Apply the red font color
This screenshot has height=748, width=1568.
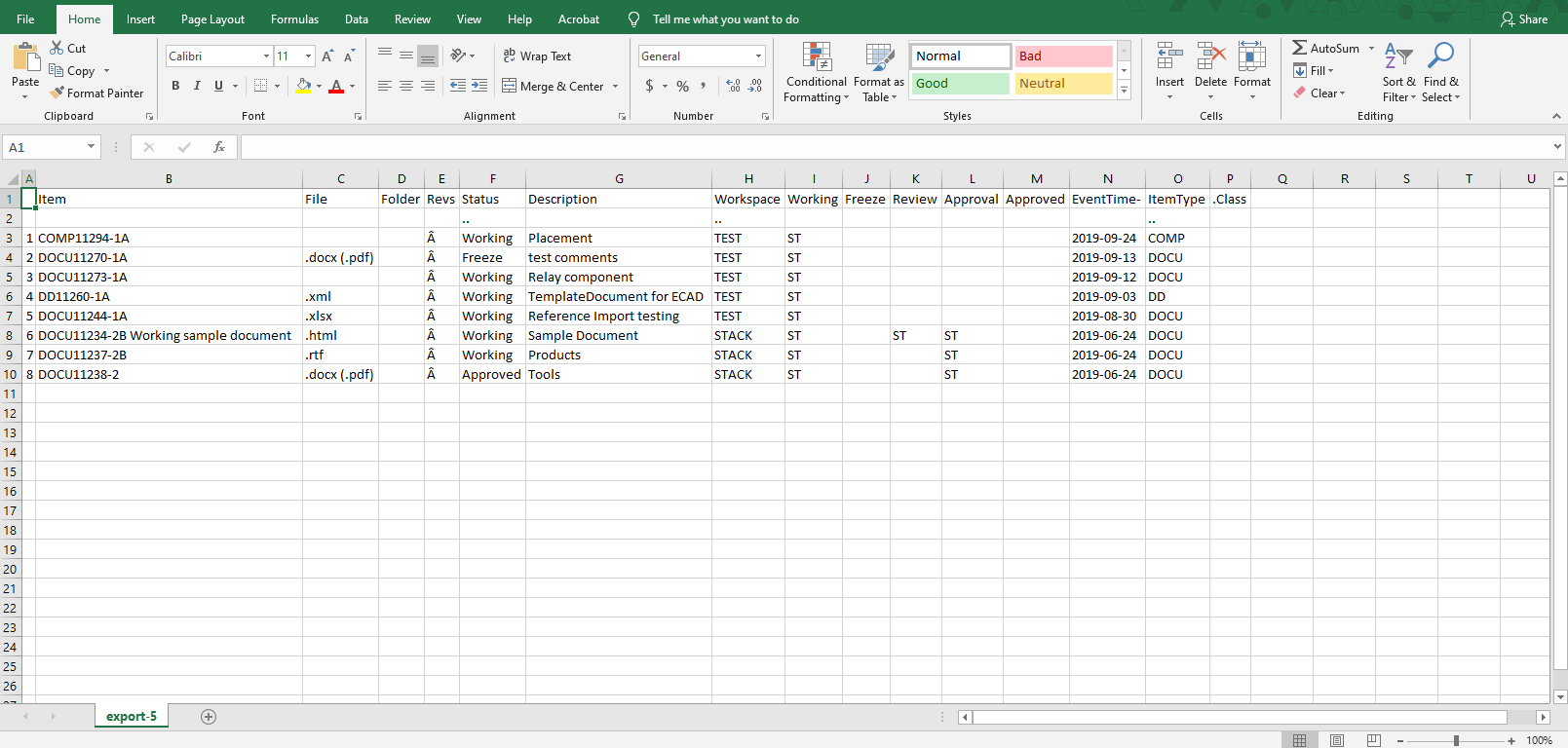(336, 86)
